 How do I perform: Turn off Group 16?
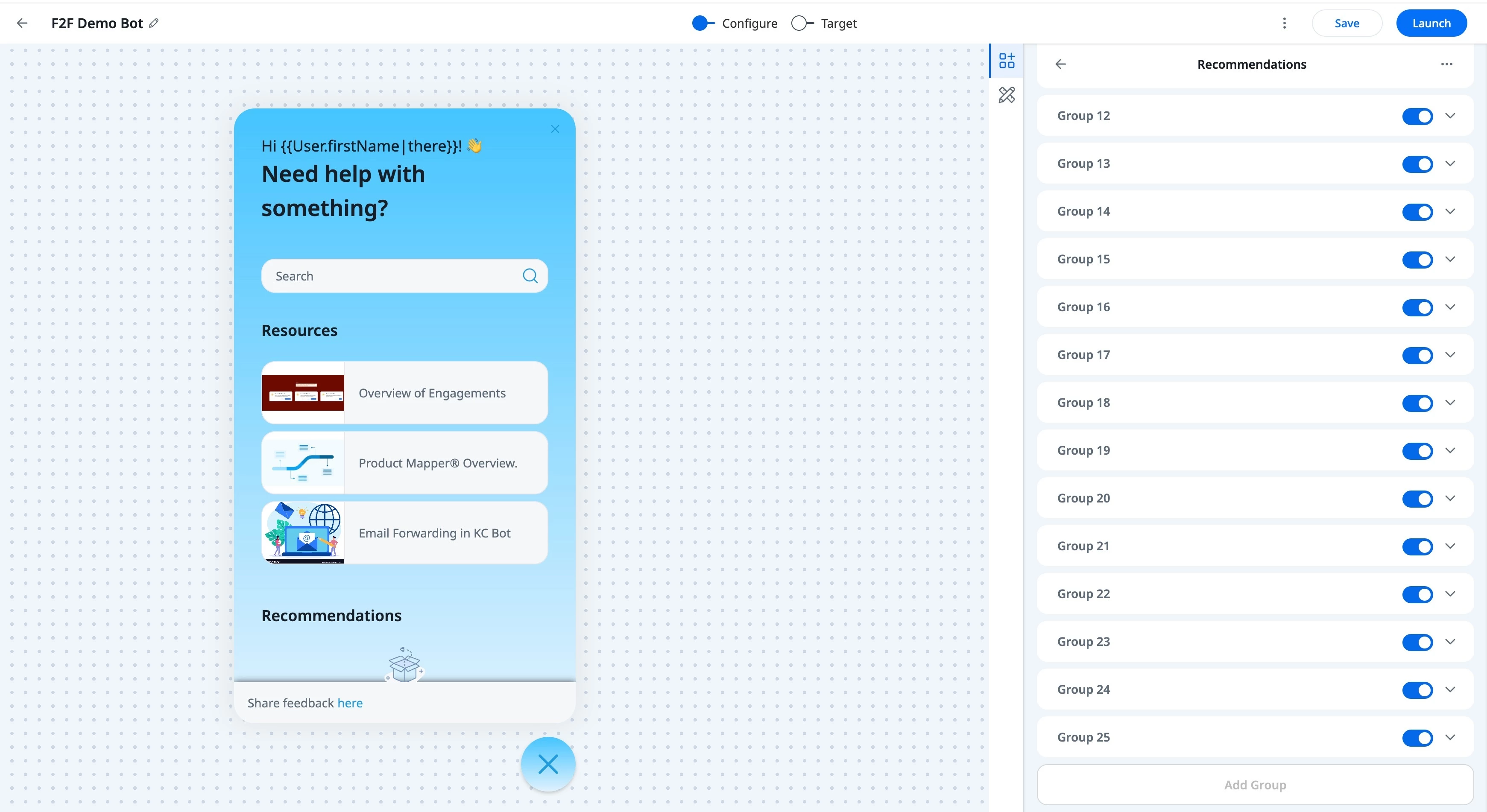click(1418, 308)
